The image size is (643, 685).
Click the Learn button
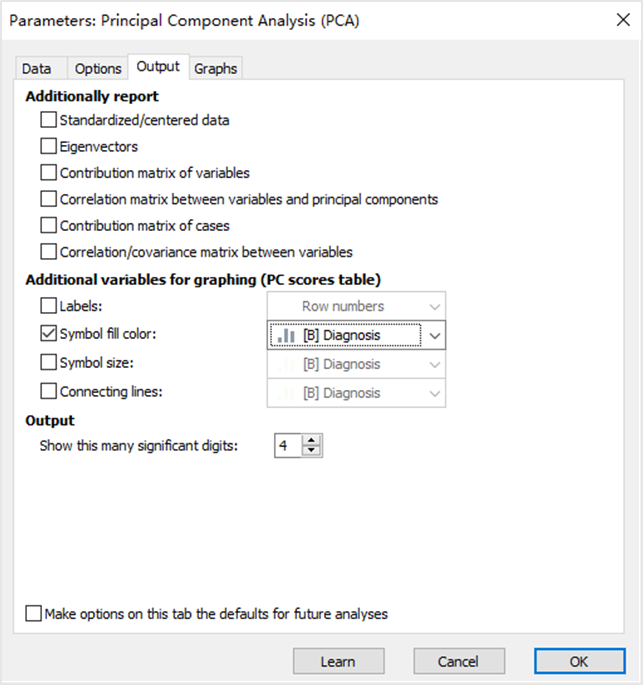tap(338, 661)
